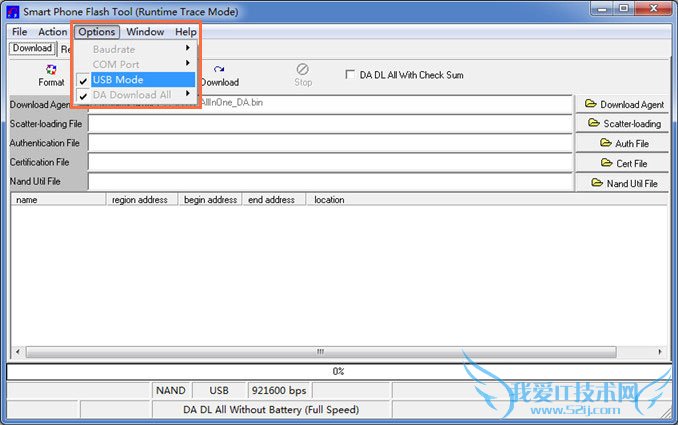
Task: Open the Help menu
Action: (x=185, y=32)
